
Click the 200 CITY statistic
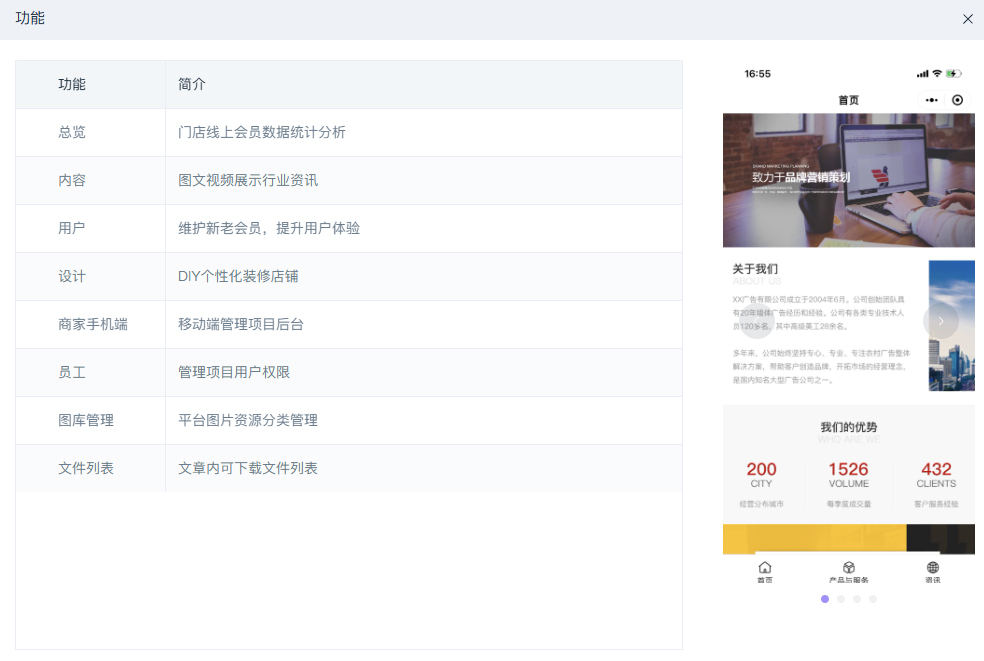(x=761, y=475)
